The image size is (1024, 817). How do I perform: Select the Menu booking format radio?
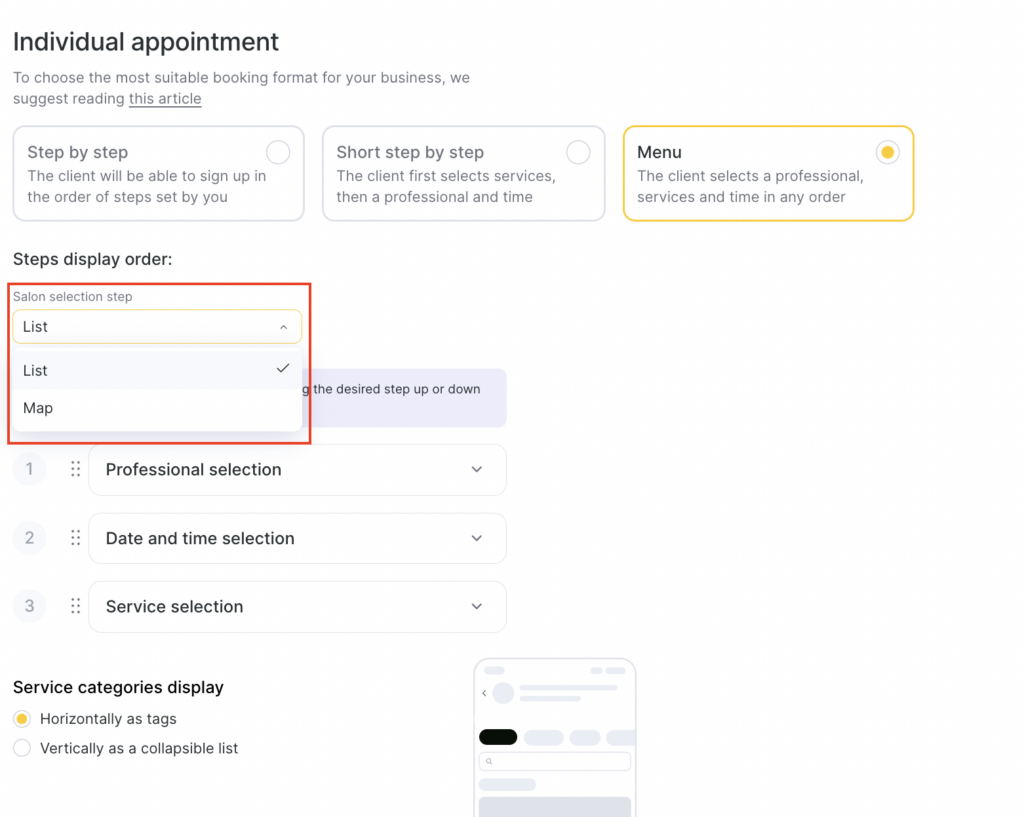point(886,152)
